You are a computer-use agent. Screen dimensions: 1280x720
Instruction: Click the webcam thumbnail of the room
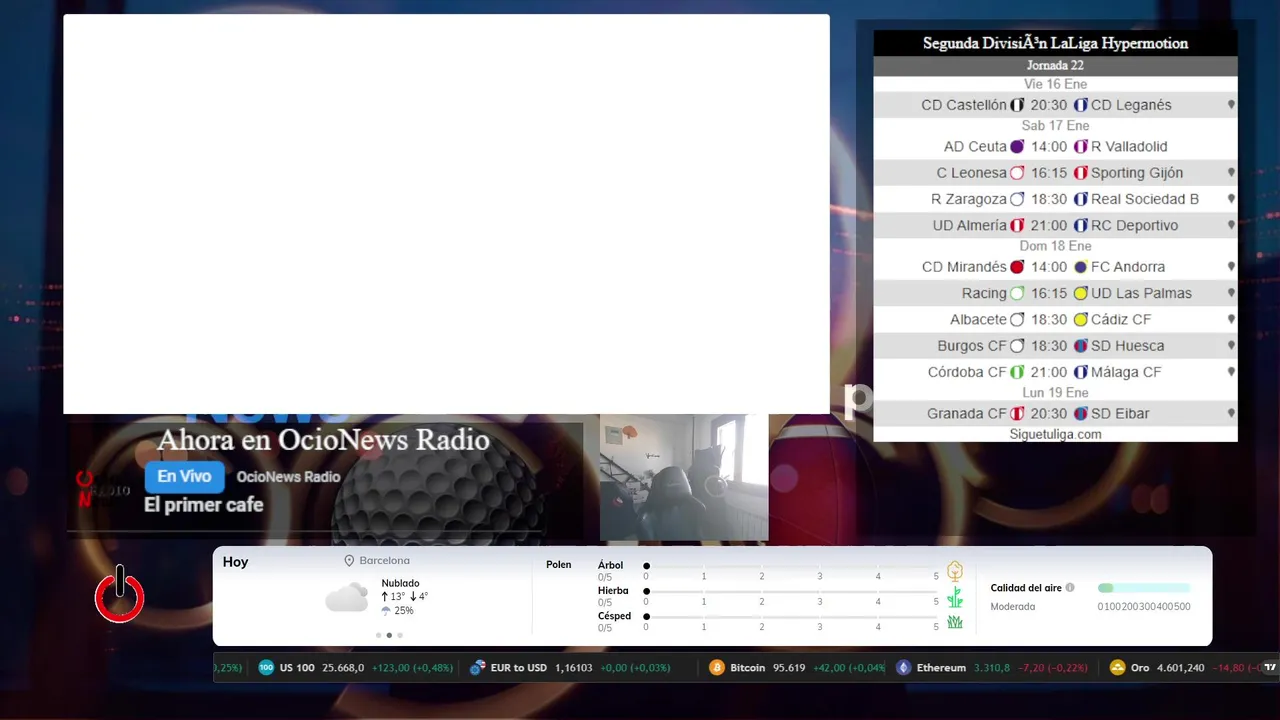pos(684,478)
